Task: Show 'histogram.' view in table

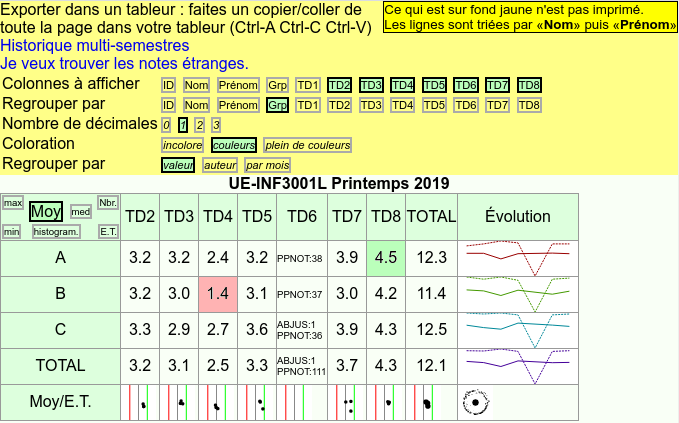Action: [57, 231]
